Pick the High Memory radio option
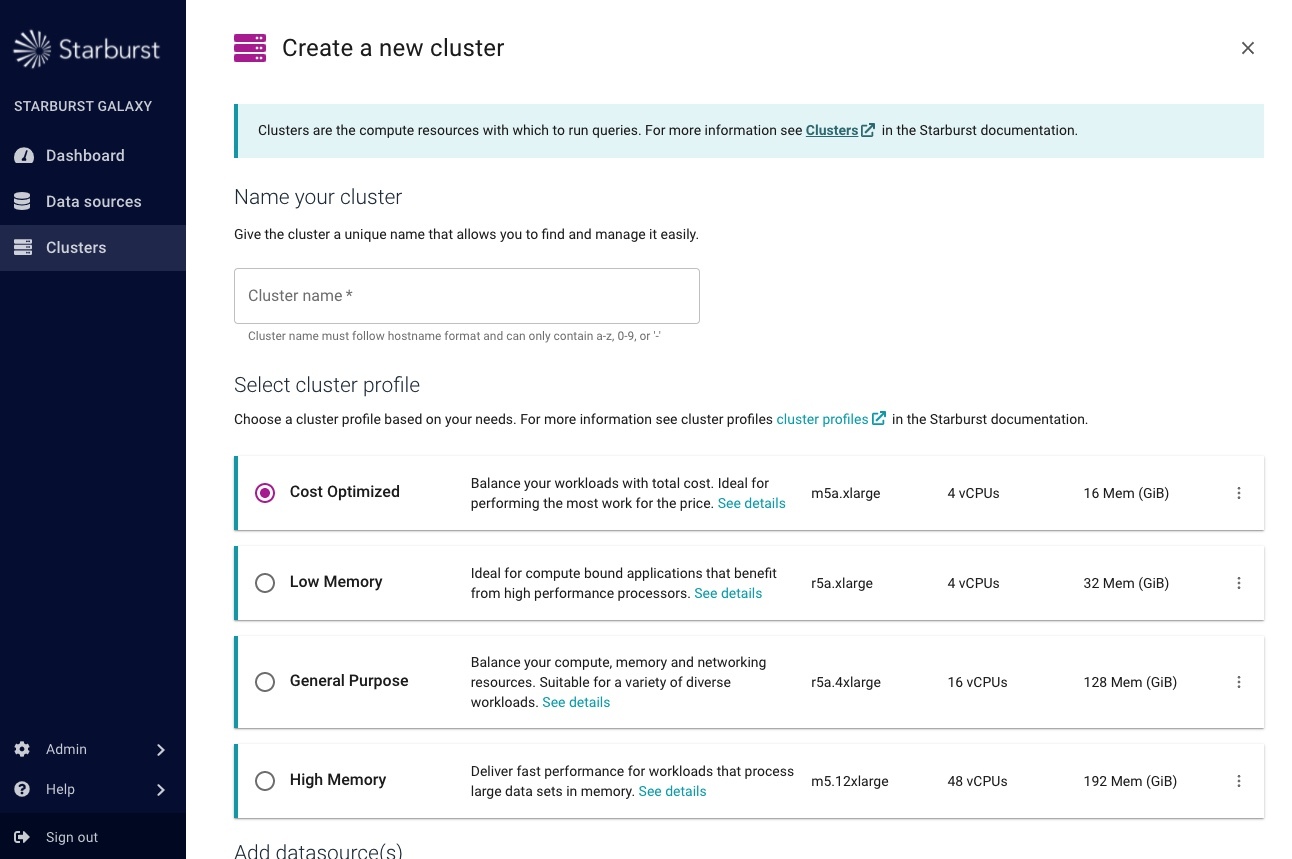The image size is (1292, 859). [265, 781]
